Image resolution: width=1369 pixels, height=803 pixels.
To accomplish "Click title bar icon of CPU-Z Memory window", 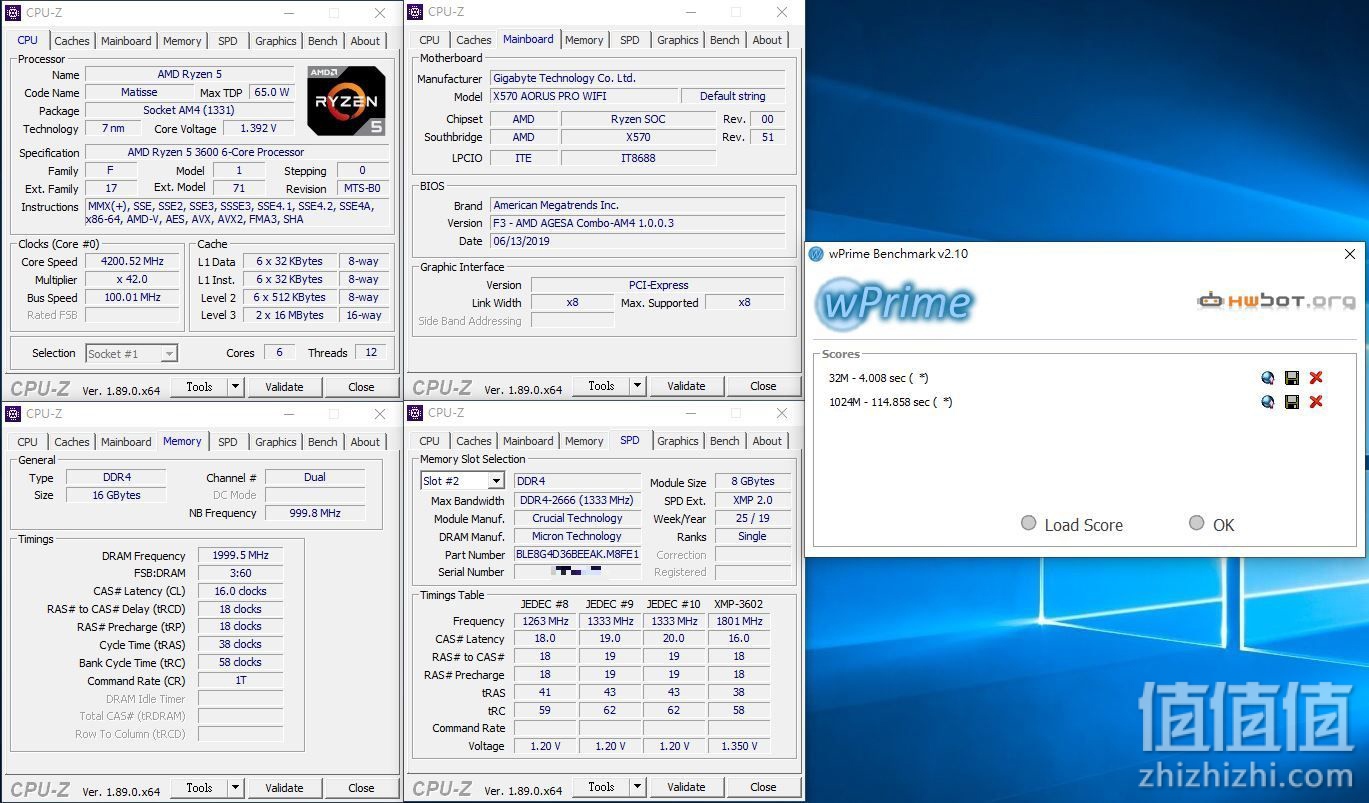I will pyautogui.click(x=14, y=414).
